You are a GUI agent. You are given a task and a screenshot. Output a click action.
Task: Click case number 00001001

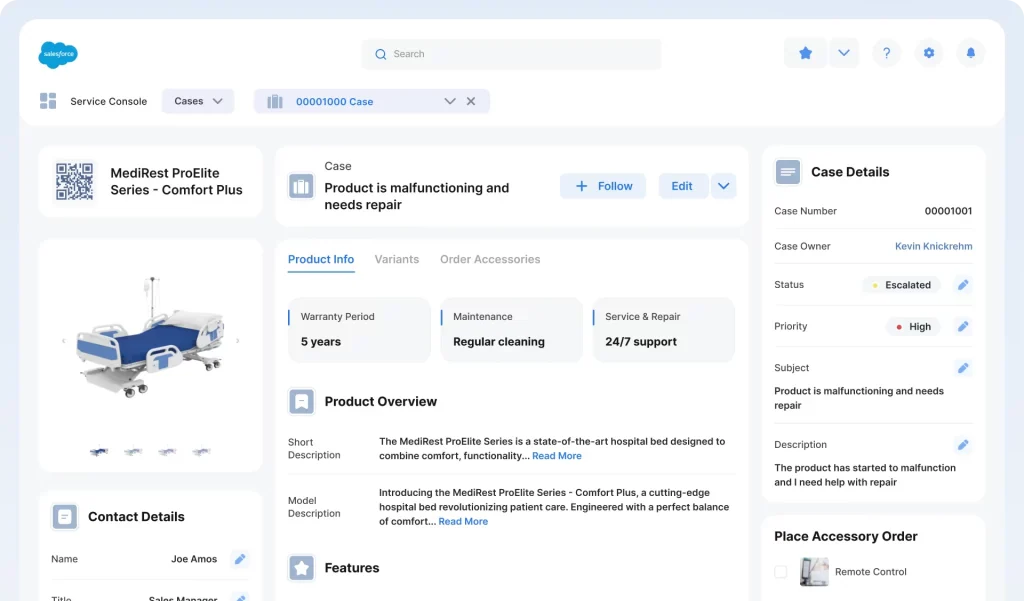pyautogui.click(x=948, y=211)
